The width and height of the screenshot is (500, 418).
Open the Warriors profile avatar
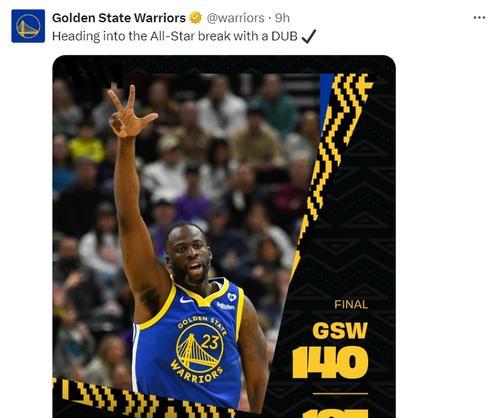(28, 26)
